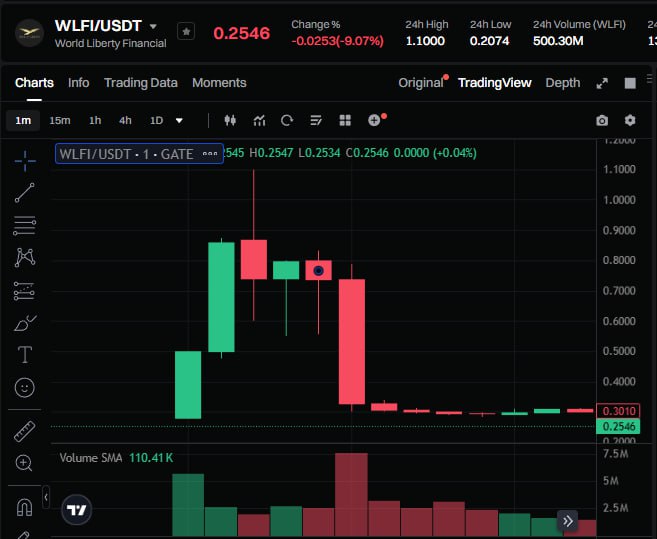The width and height of the screenshot is (657, 539).
Task: Expand the WLFI/USDT pair selector dropdown
Action: point(153,26)
